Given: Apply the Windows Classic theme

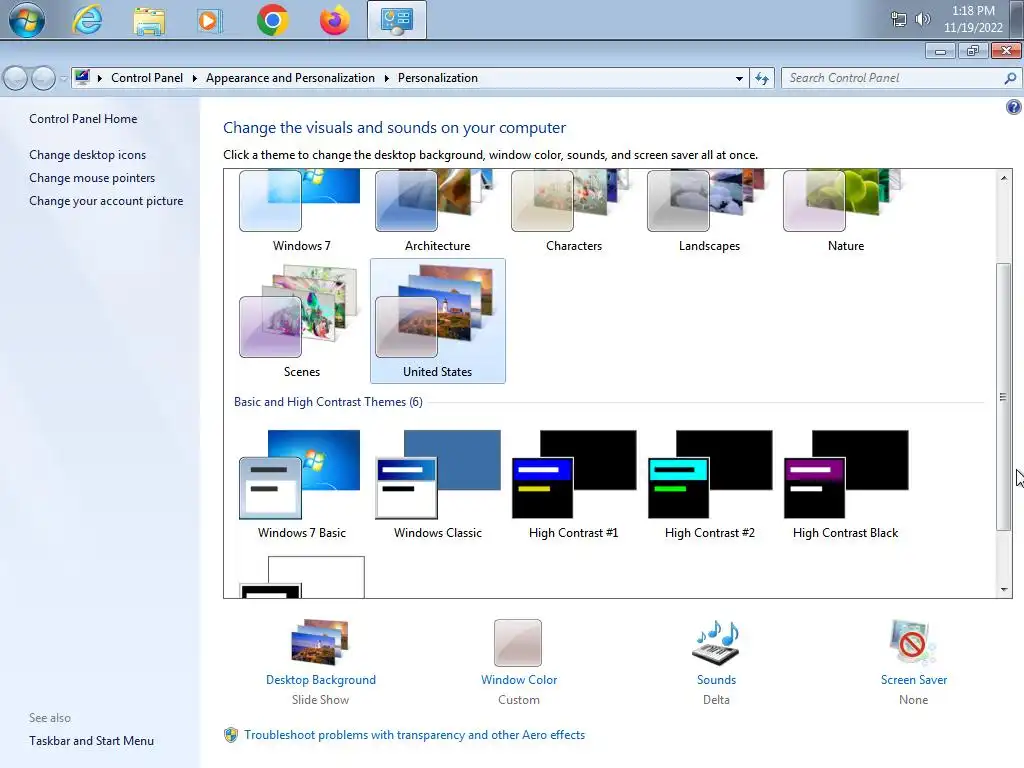Looking at the screenshot, I should tap(438, 484).
